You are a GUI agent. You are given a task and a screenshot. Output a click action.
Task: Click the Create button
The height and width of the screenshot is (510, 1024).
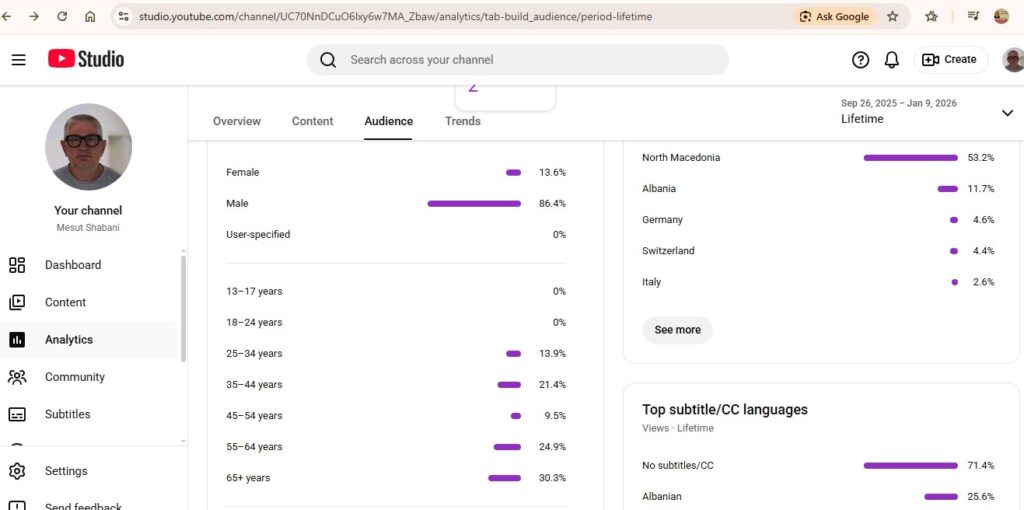[x=949, y=60]
